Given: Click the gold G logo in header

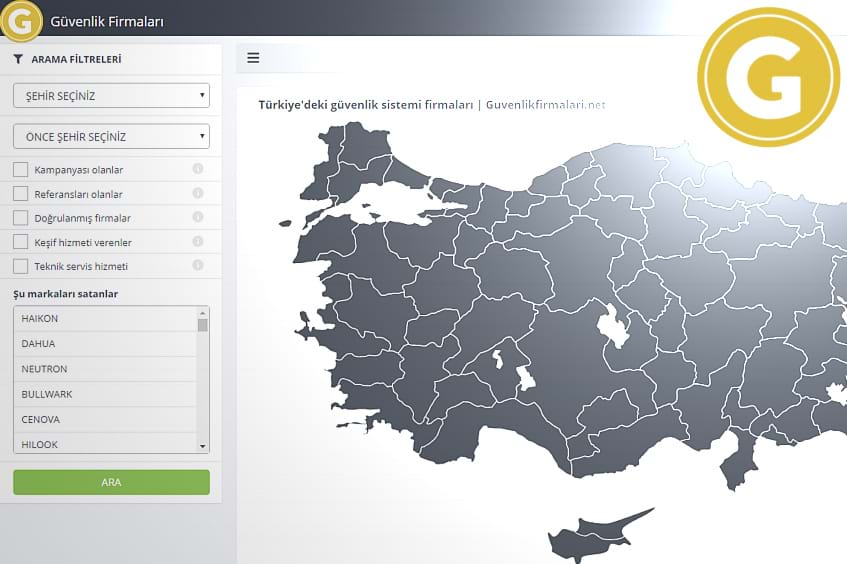Looking at the screenshot, I should 21,20.
